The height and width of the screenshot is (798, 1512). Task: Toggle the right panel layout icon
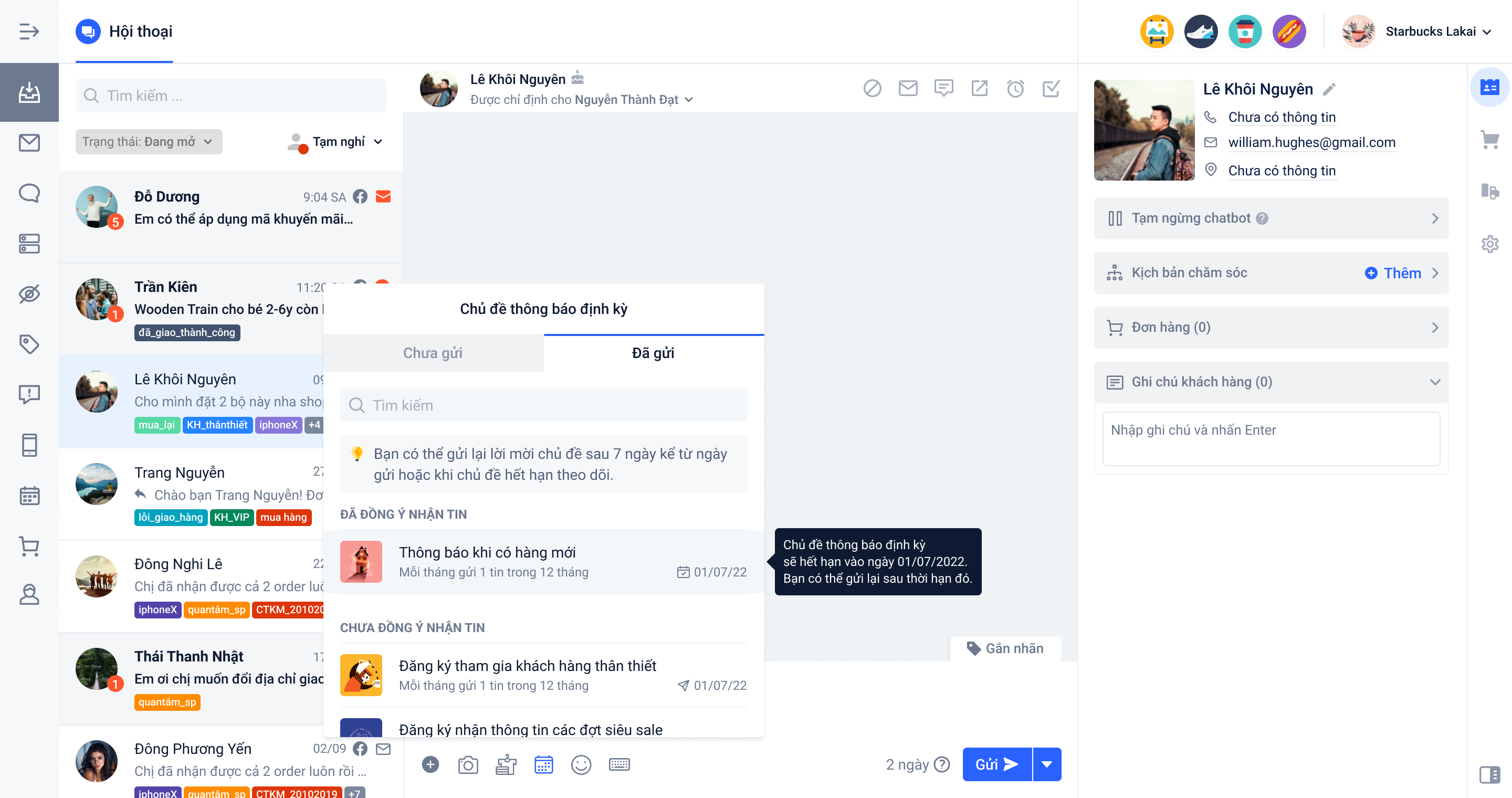[1489, 774]
